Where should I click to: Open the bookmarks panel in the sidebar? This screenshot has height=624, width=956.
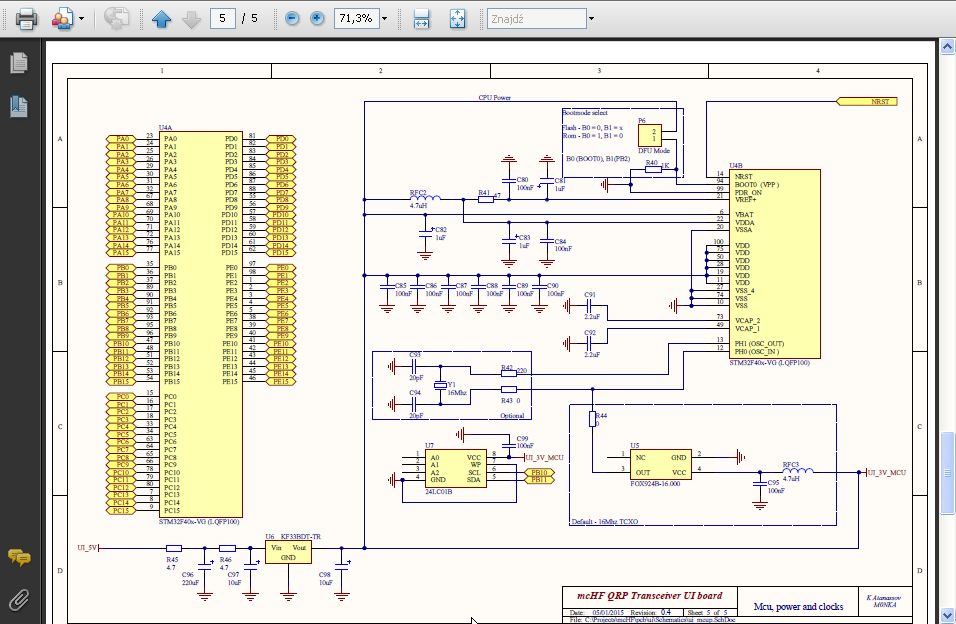(x=18, y=105)
